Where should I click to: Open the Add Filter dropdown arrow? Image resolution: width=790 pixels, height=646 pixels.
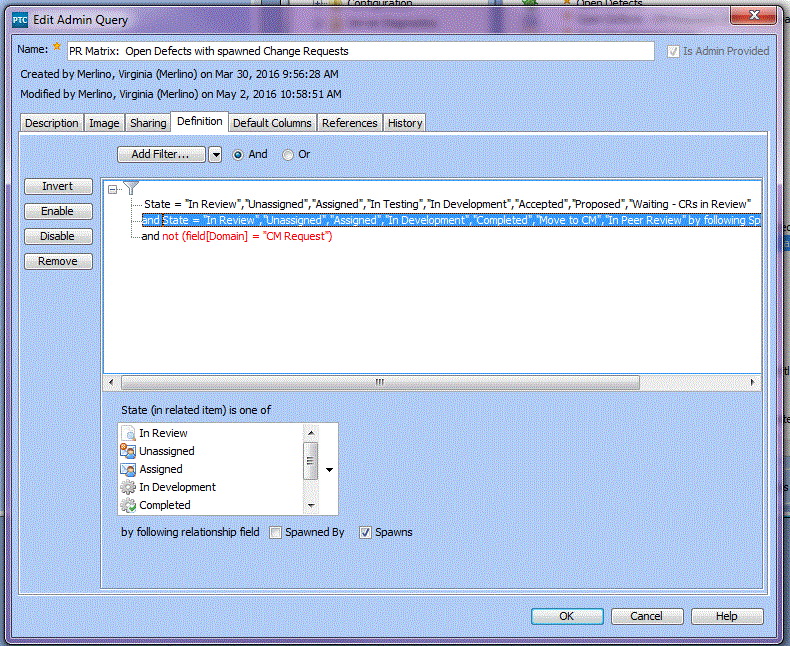(x=215, y=155)
